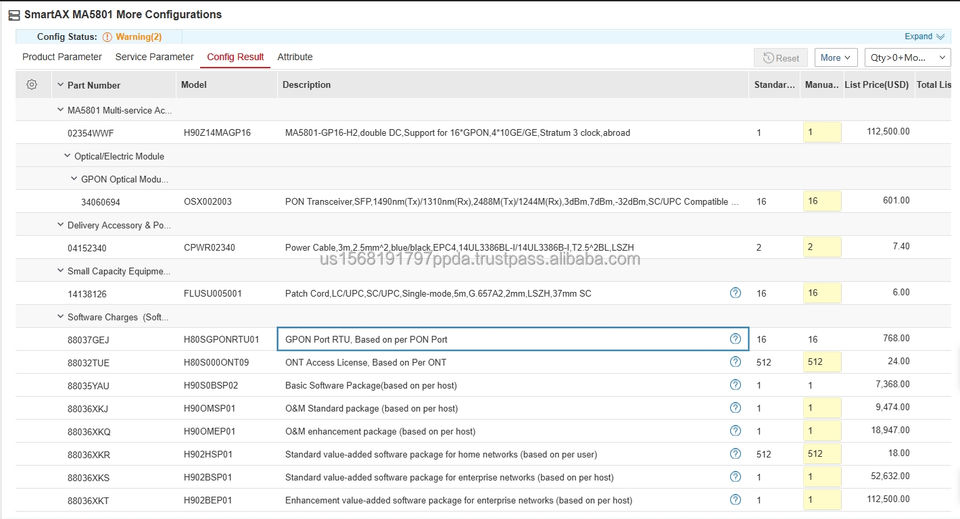The height and width of the screenshot is (519, 960).
Task: Open the More dropdown menu
Action: pos(836,58)
